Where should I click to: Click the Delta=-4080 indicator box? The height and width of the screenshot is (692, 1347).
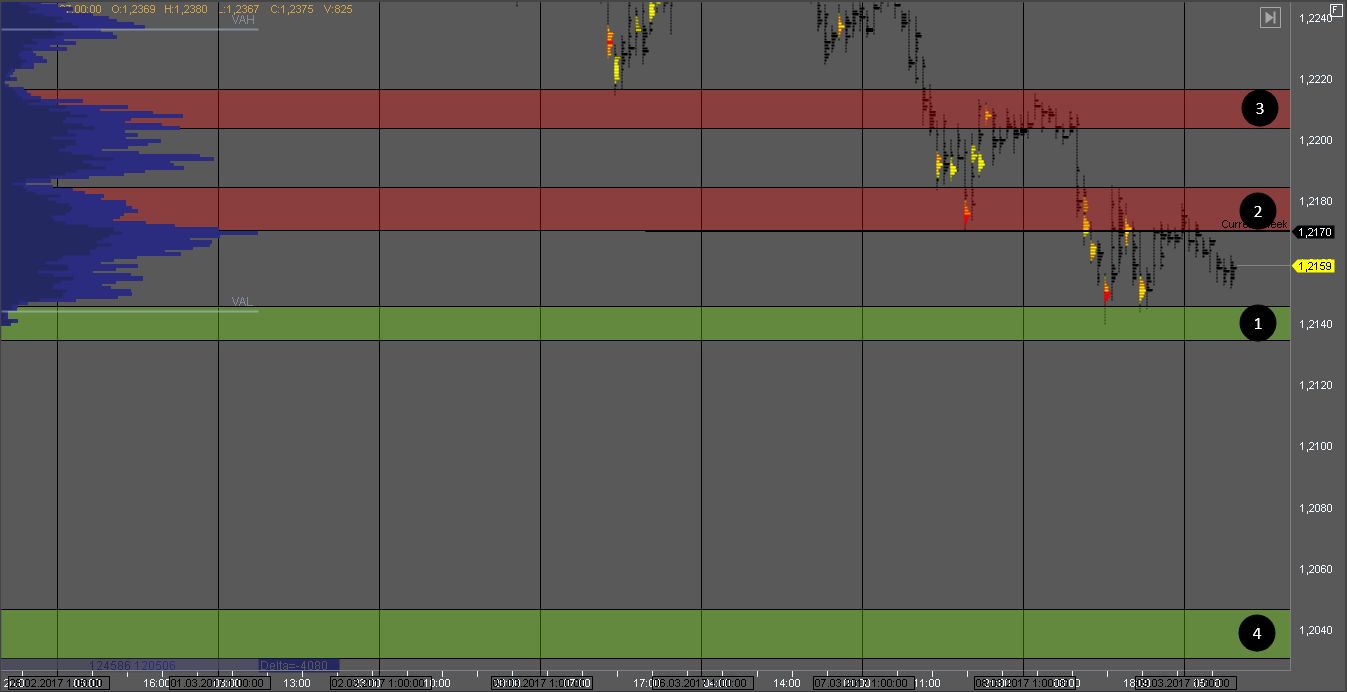298,665
